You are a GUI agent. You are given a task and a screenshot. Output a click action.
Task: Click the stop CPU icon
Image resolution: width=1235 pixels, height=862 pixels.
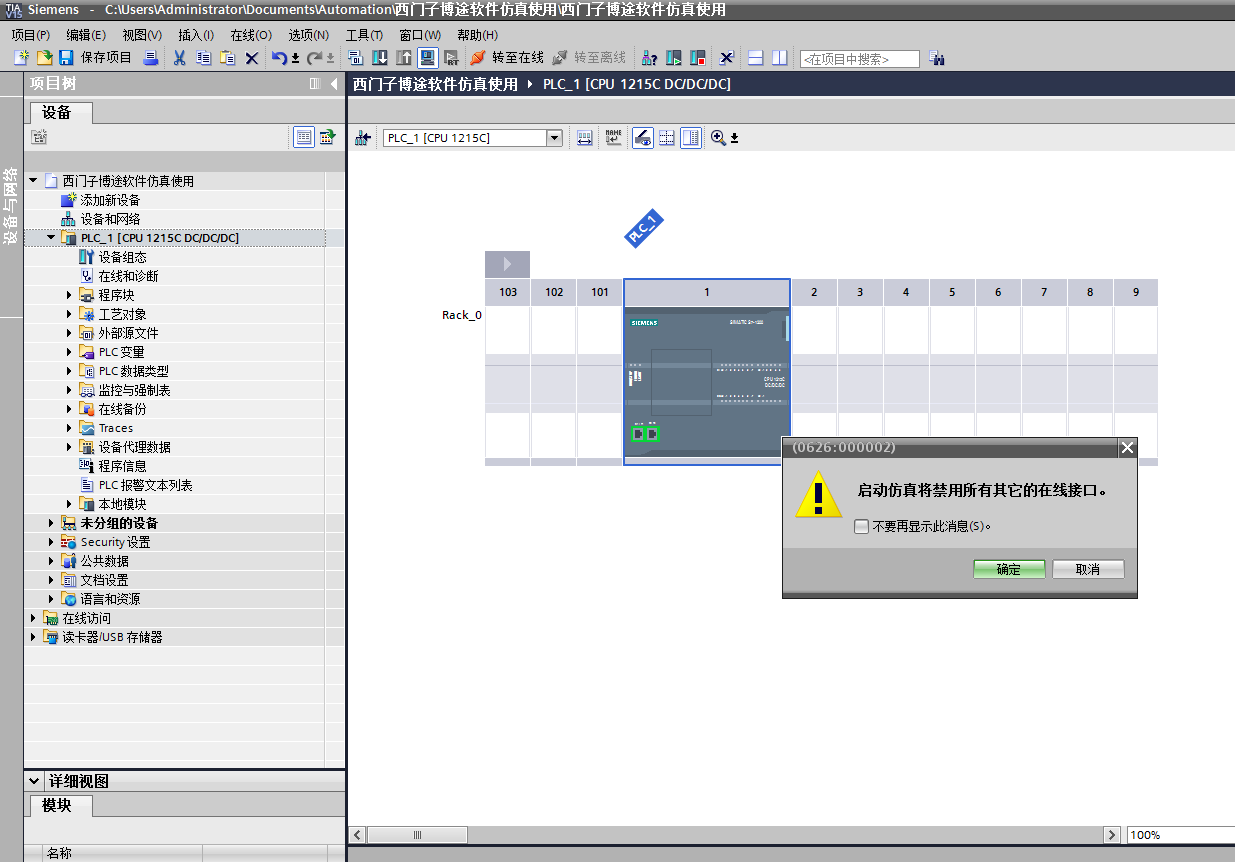(x=697, y=59)
